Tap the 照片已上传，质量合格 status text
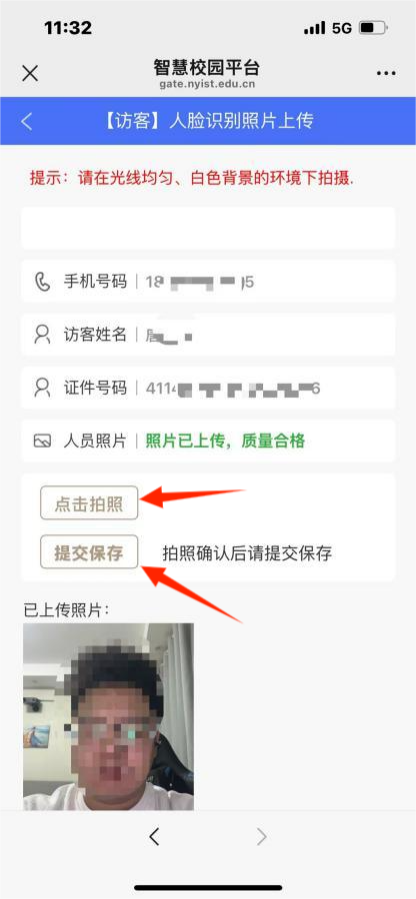 [225, 441]
